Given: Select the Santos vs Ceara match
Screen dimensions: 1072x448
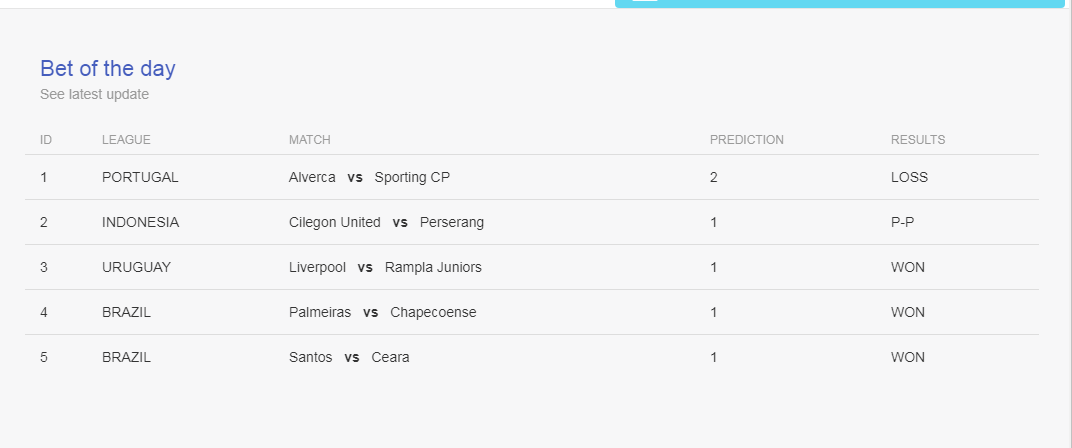Looking at the screenshot, I should 349,357.
